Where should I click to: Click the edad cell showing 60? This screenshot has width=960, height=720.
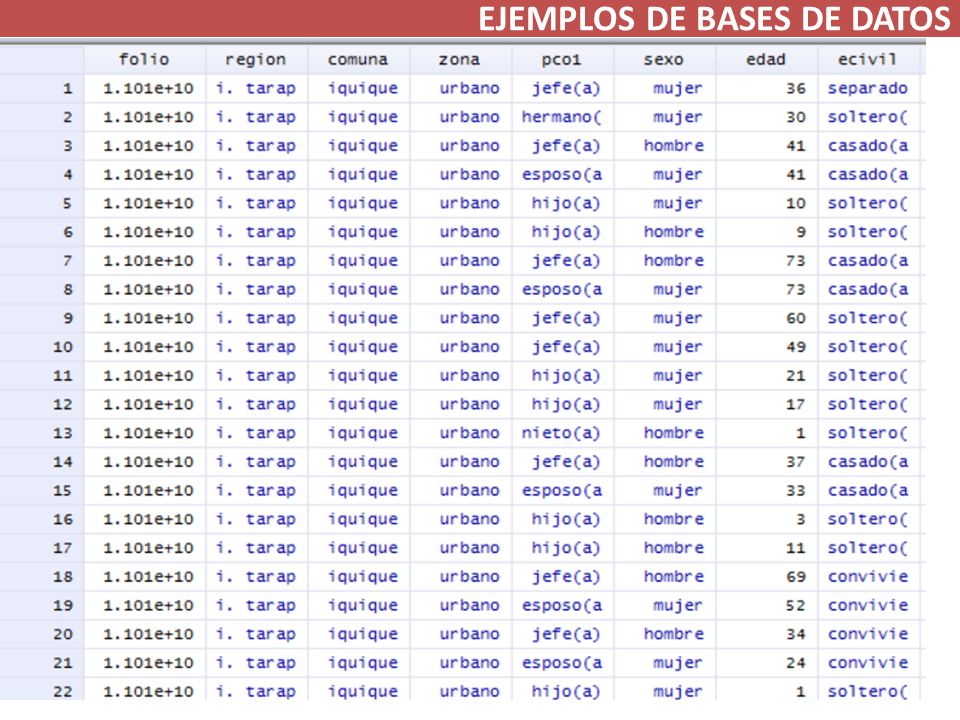(x=767, y=318)
